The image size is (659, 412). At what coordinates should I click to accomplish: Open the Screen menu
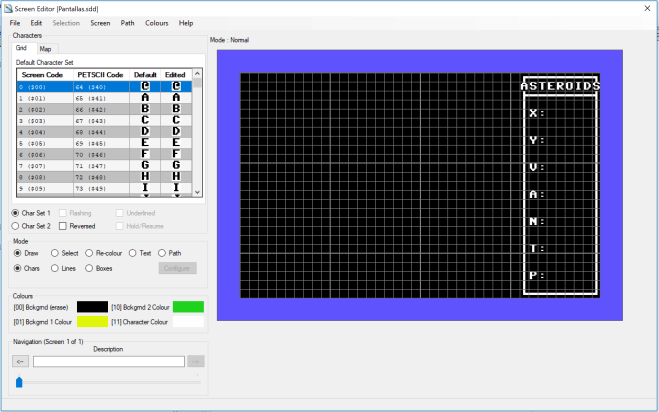click(x=100, y=22)
